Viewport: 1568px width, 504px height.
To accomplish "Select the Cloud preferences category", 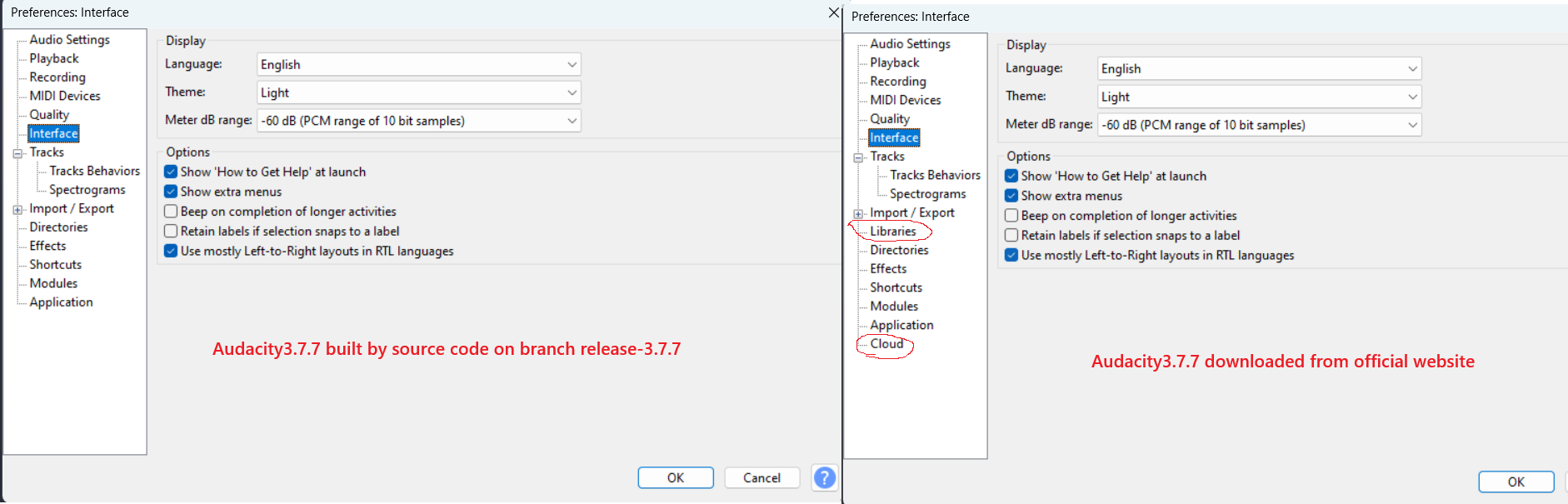I will pos(886,344).
